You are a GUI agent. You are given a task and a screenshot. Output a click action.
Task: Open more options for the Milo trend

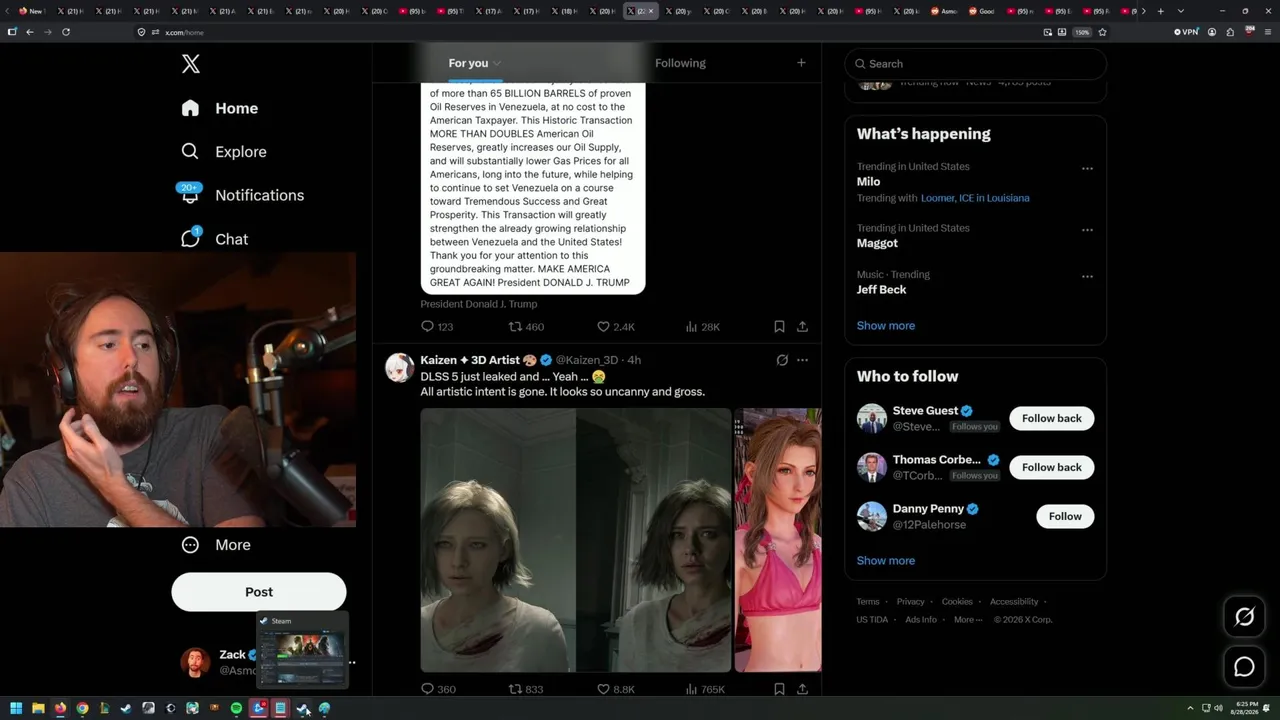[x=1087, y=168]
